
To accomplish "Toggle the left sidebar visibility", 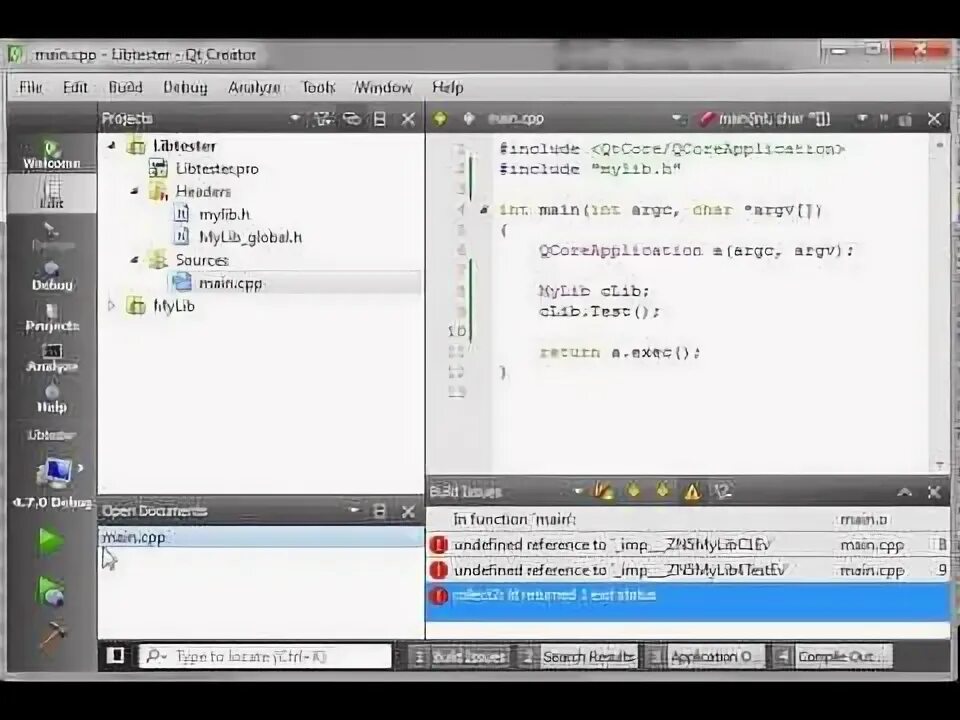I will pos(116,656).
